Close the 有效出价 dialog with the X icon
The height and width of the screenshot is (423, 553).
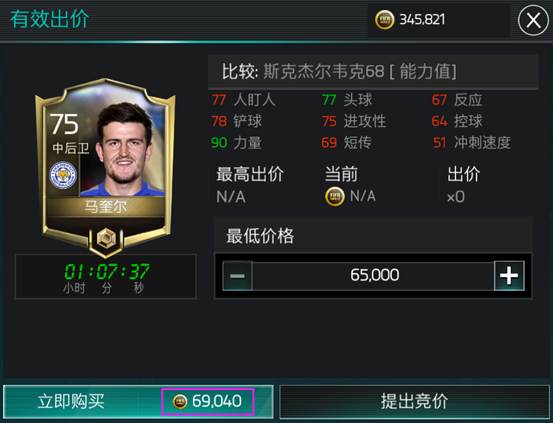(533, 20)
